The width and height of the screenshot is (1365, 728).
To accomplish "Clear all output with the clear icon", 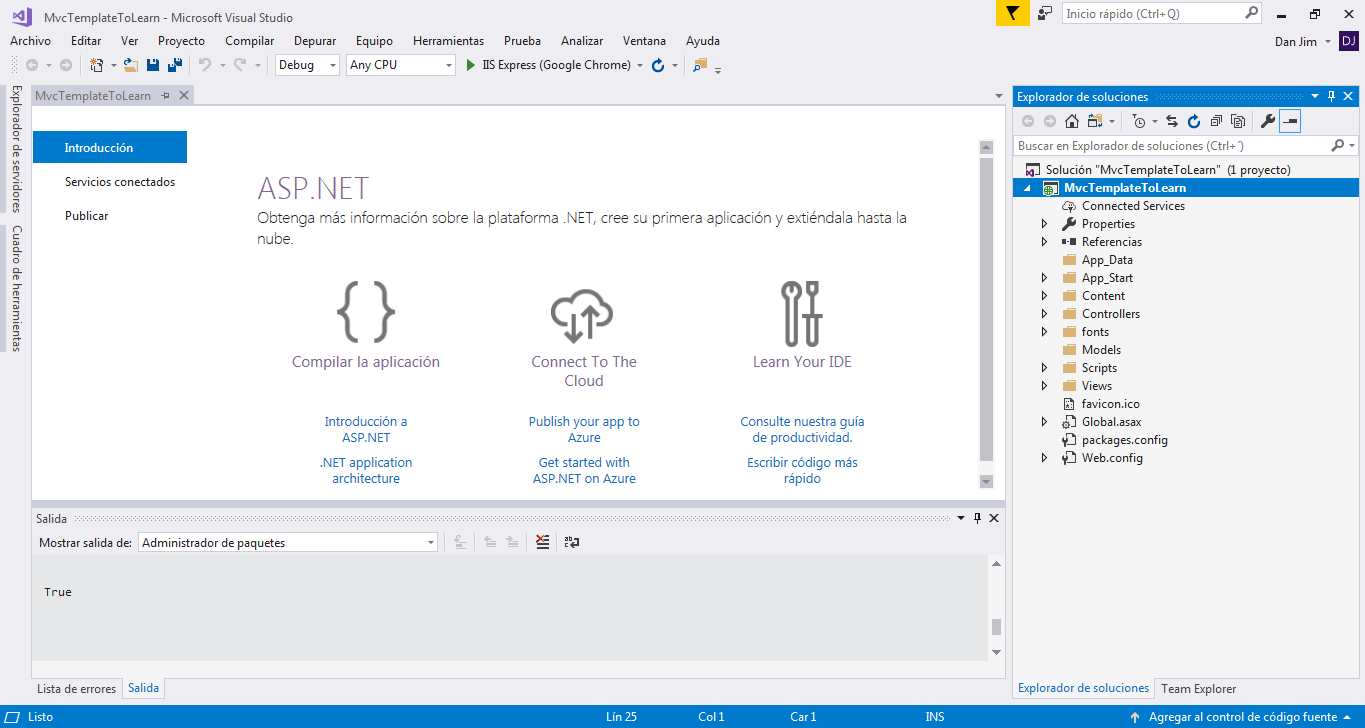I will 542,542.
